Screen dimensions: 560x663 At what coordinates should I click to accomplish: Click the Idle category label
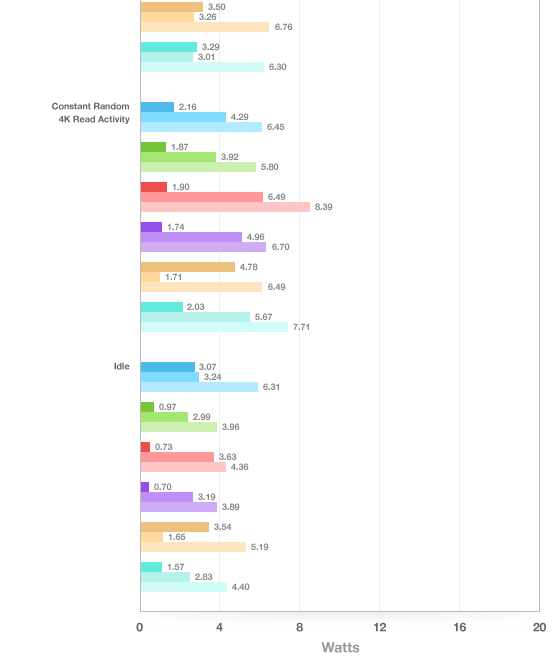click(x=121, y=366)
